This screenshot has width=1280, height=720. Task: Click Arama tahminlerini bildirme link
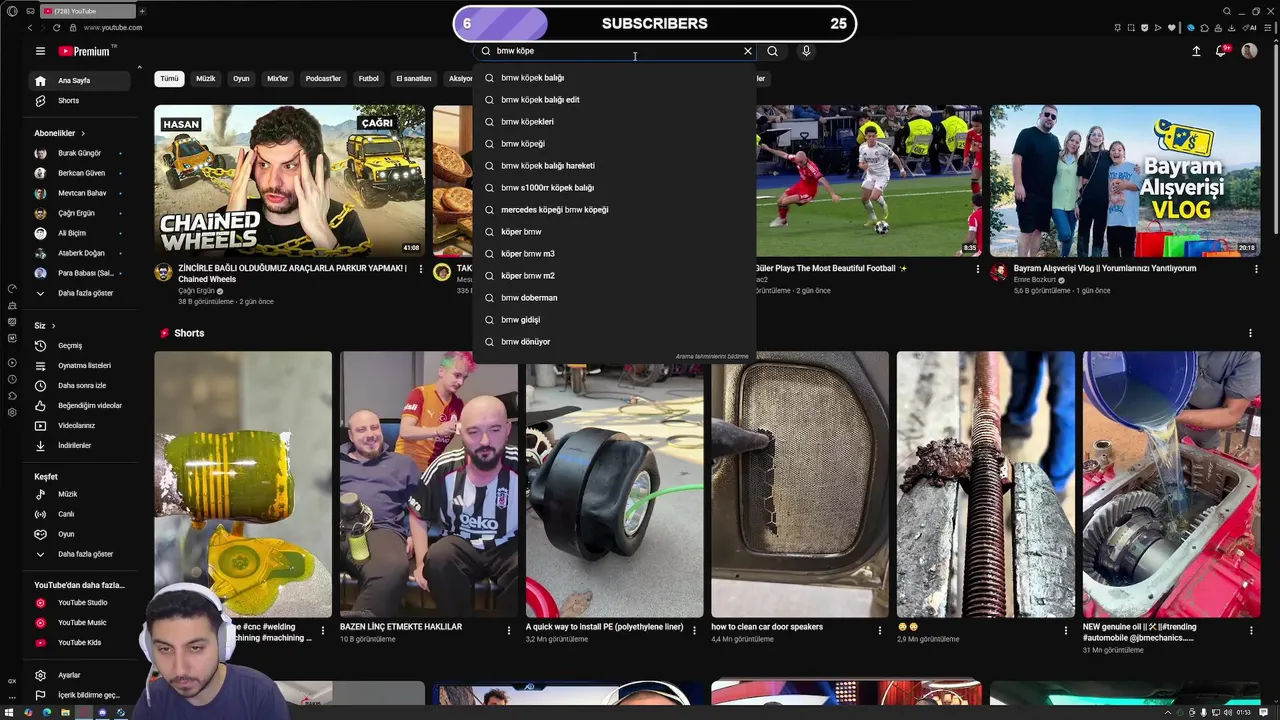(712, 357)
